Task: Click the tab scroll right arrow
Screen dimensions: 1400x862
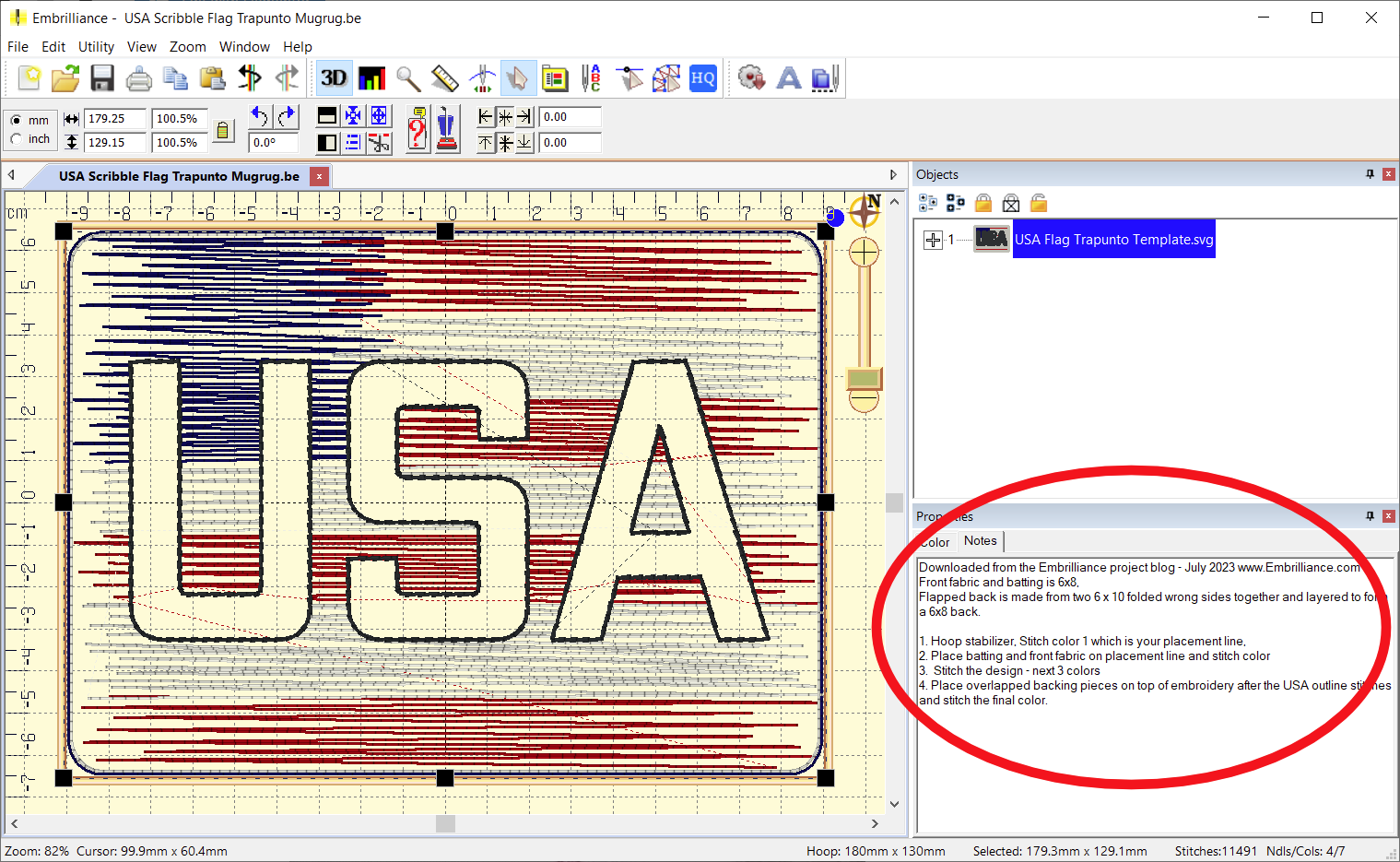Action: click(x=893, y=175)
